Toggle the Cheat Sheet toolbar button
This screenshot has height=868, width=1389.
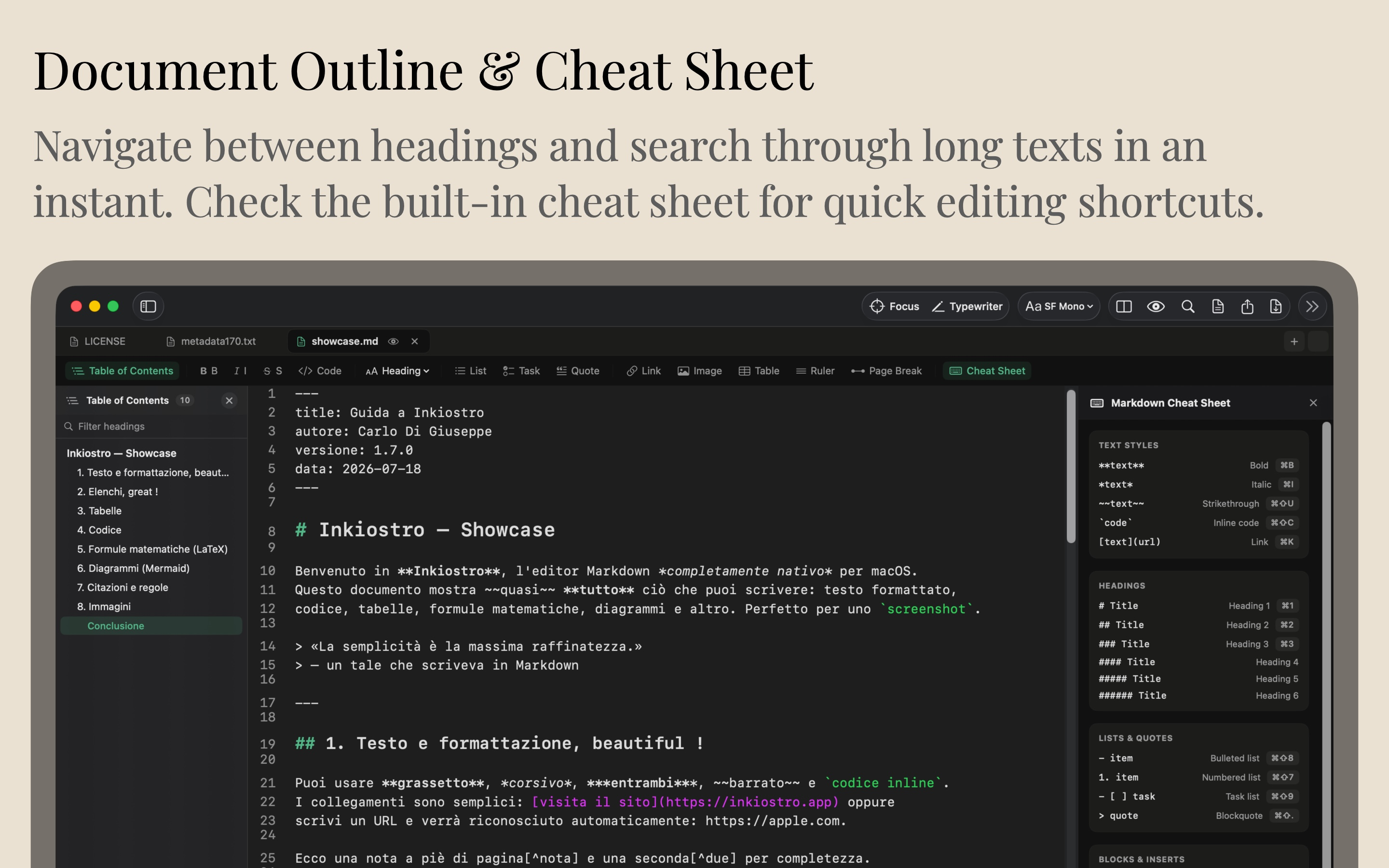[x=987, y=371]
